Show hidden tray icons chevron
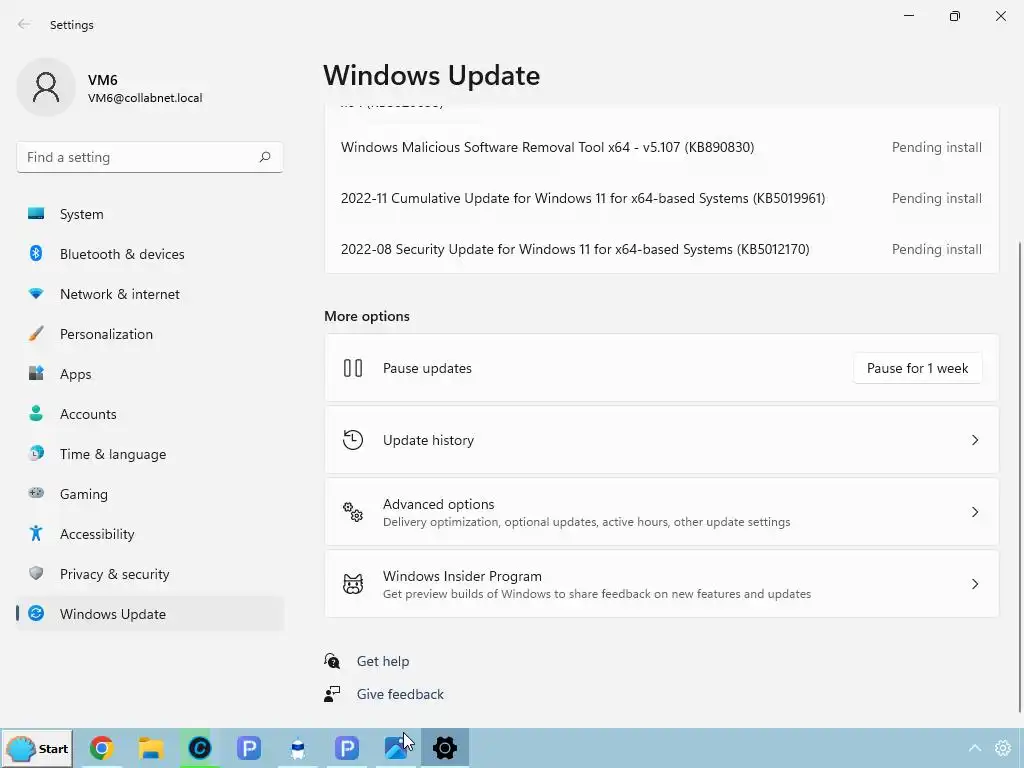Screen dimensions: 1024x768 pos(974,748)
